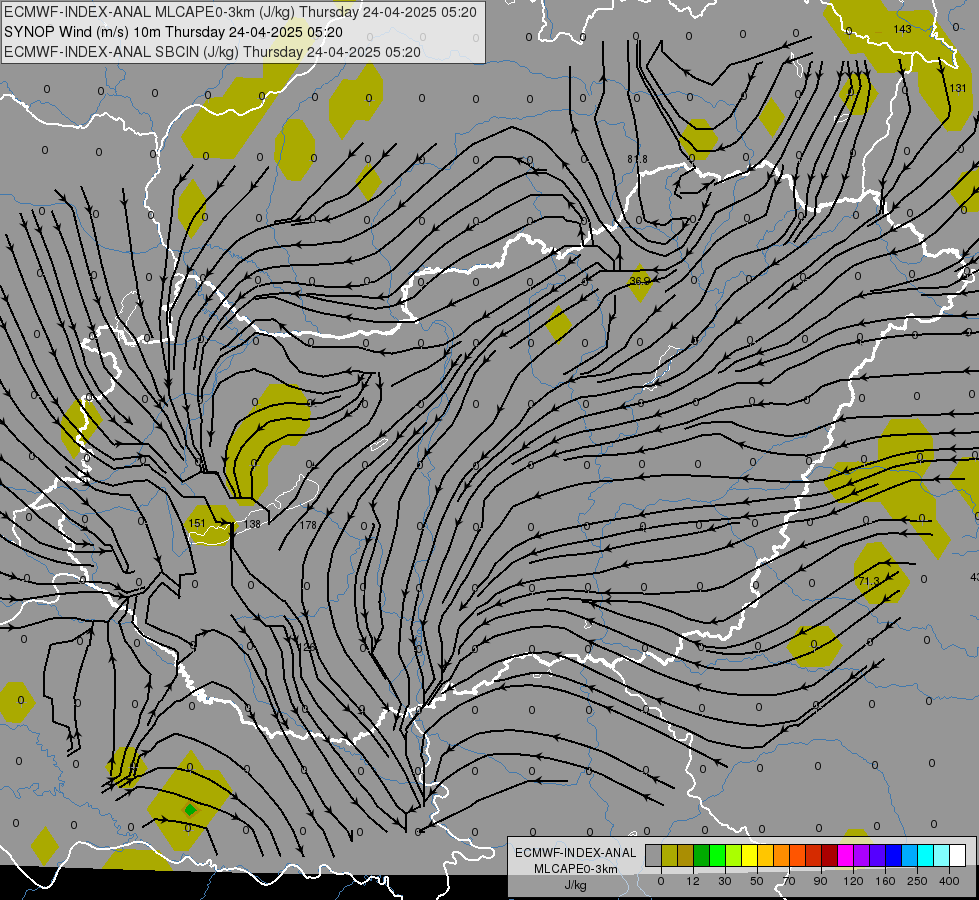
Task: Click the map value '143'
Action: point(902,29)
